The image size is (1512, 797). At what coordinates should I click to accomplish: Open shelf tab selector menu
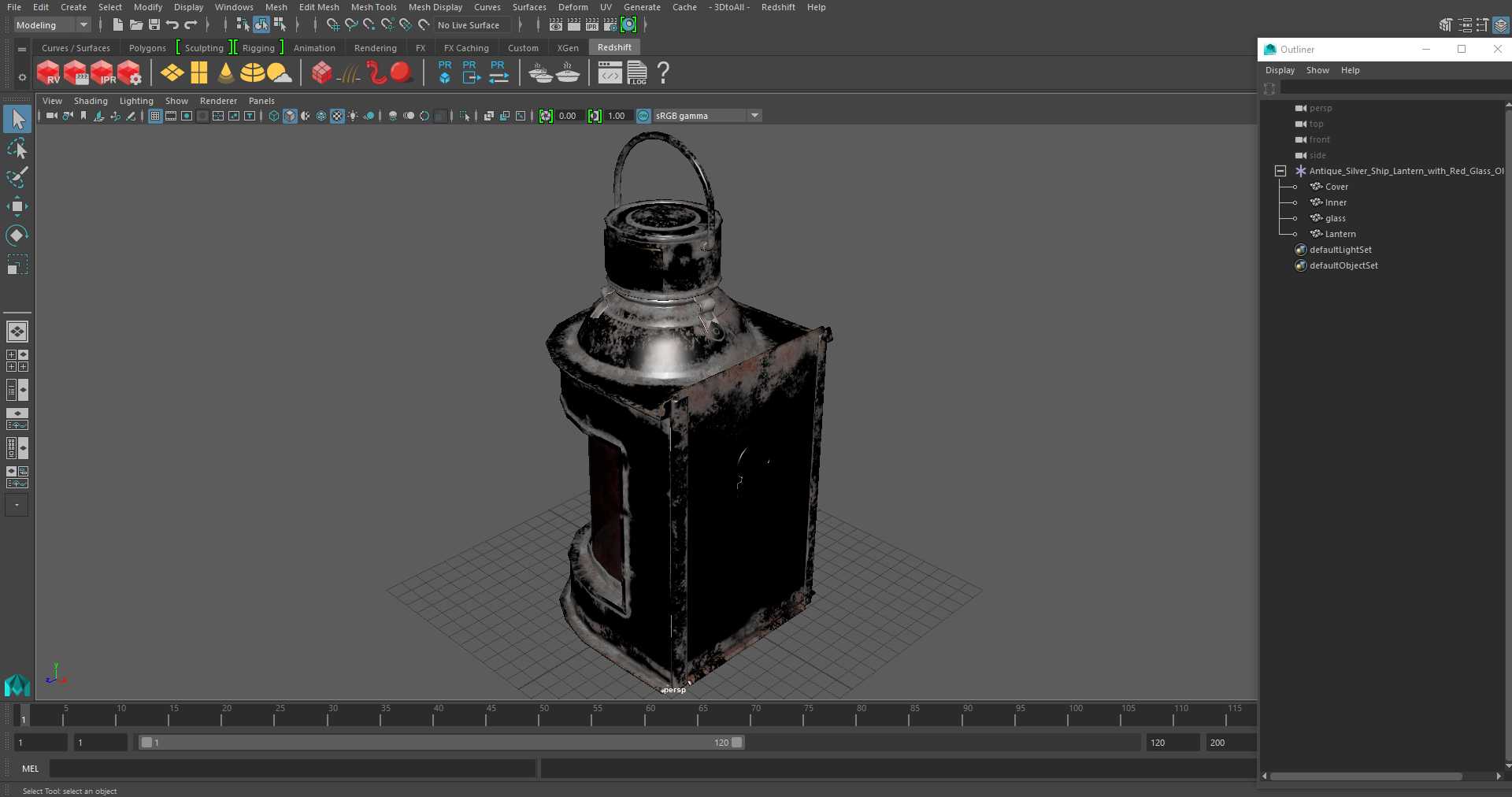pos(22,49)
